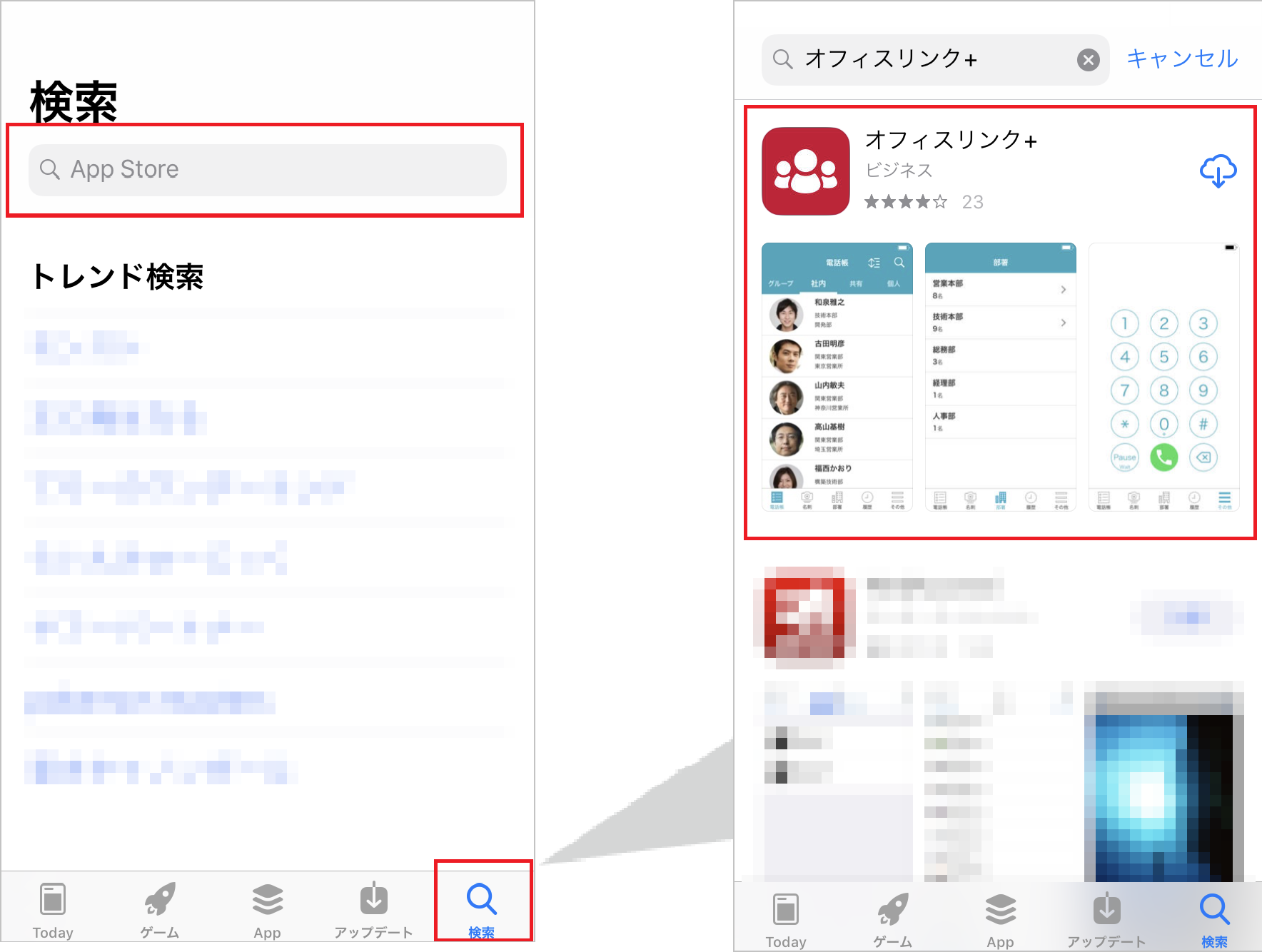Image resolution: width=1262 pixels, height=952 pixels.
Task: Tap the cloud download icon for オフィスリンク+
Action: click(1218, 171)
